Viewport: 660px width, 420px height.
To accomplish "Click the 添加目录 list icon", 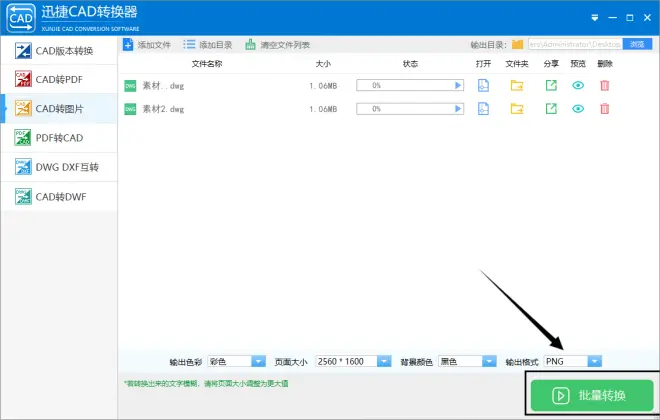I will (189, 44).
